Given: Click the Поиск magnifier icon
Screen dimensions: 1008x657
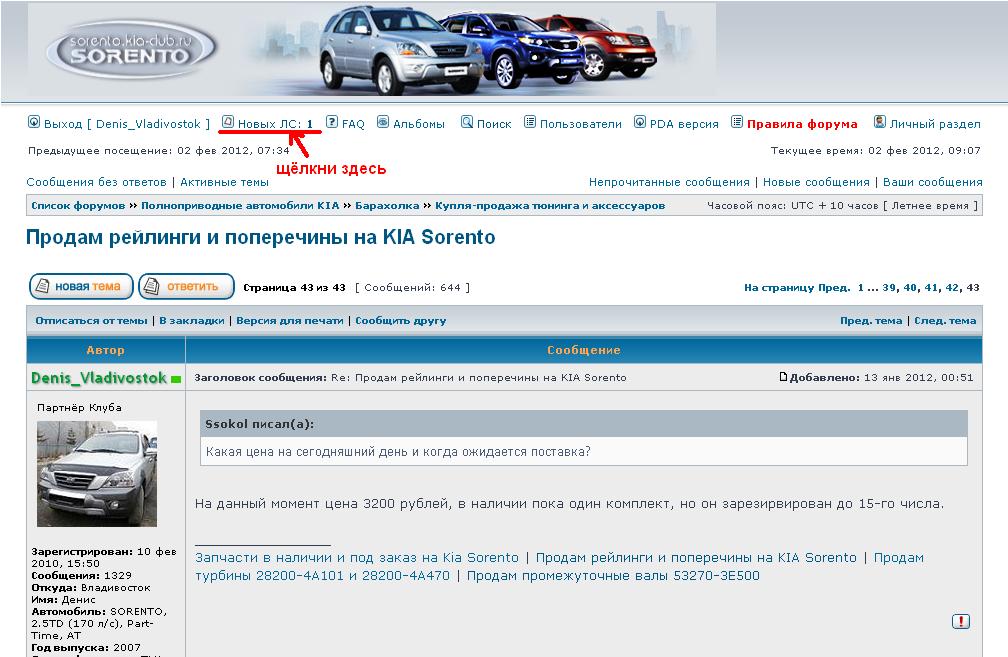Looking at the screenshot, I should point(467,122).
